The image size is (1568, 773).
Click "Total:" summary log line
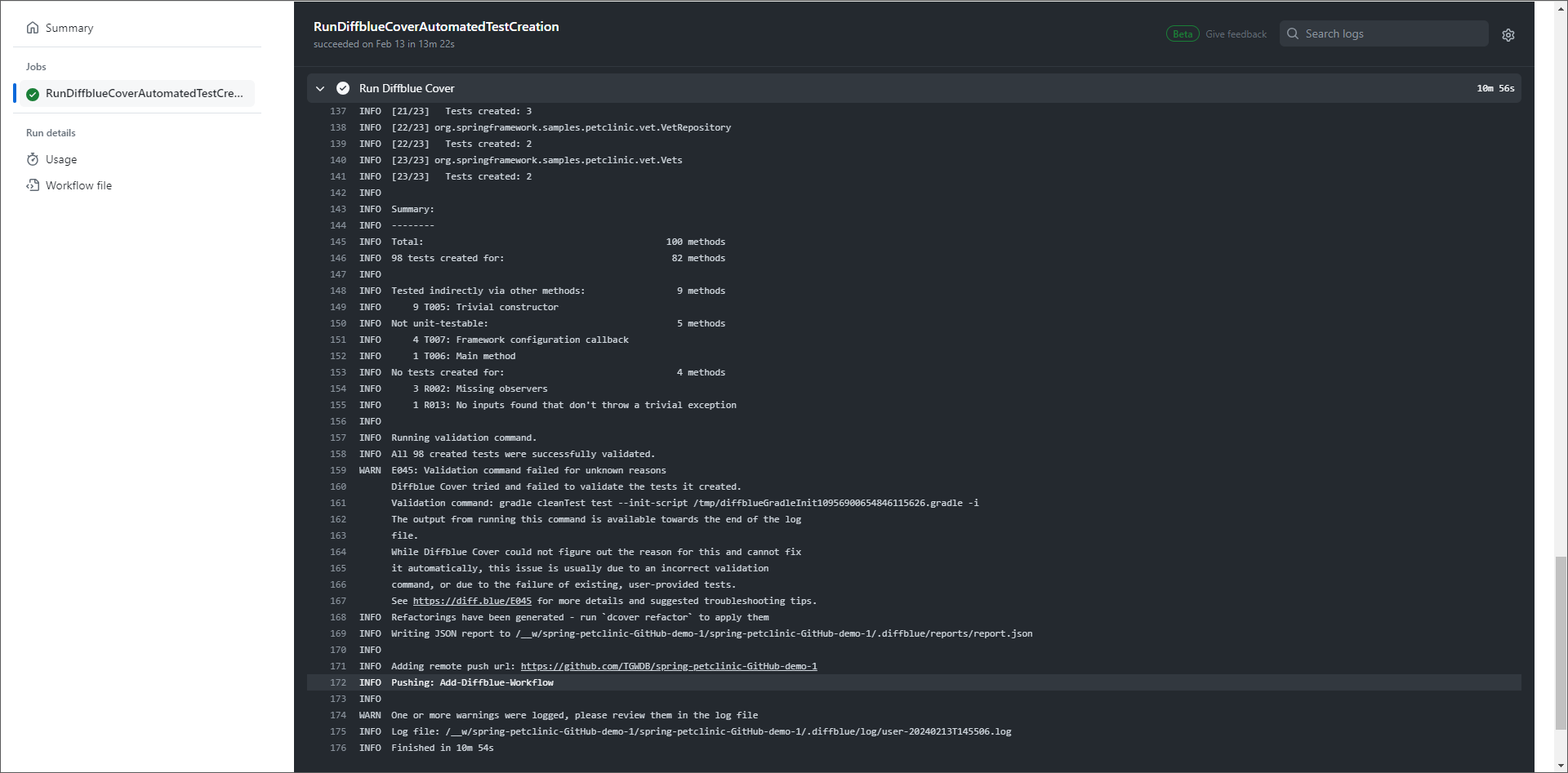tap(407, 242)
